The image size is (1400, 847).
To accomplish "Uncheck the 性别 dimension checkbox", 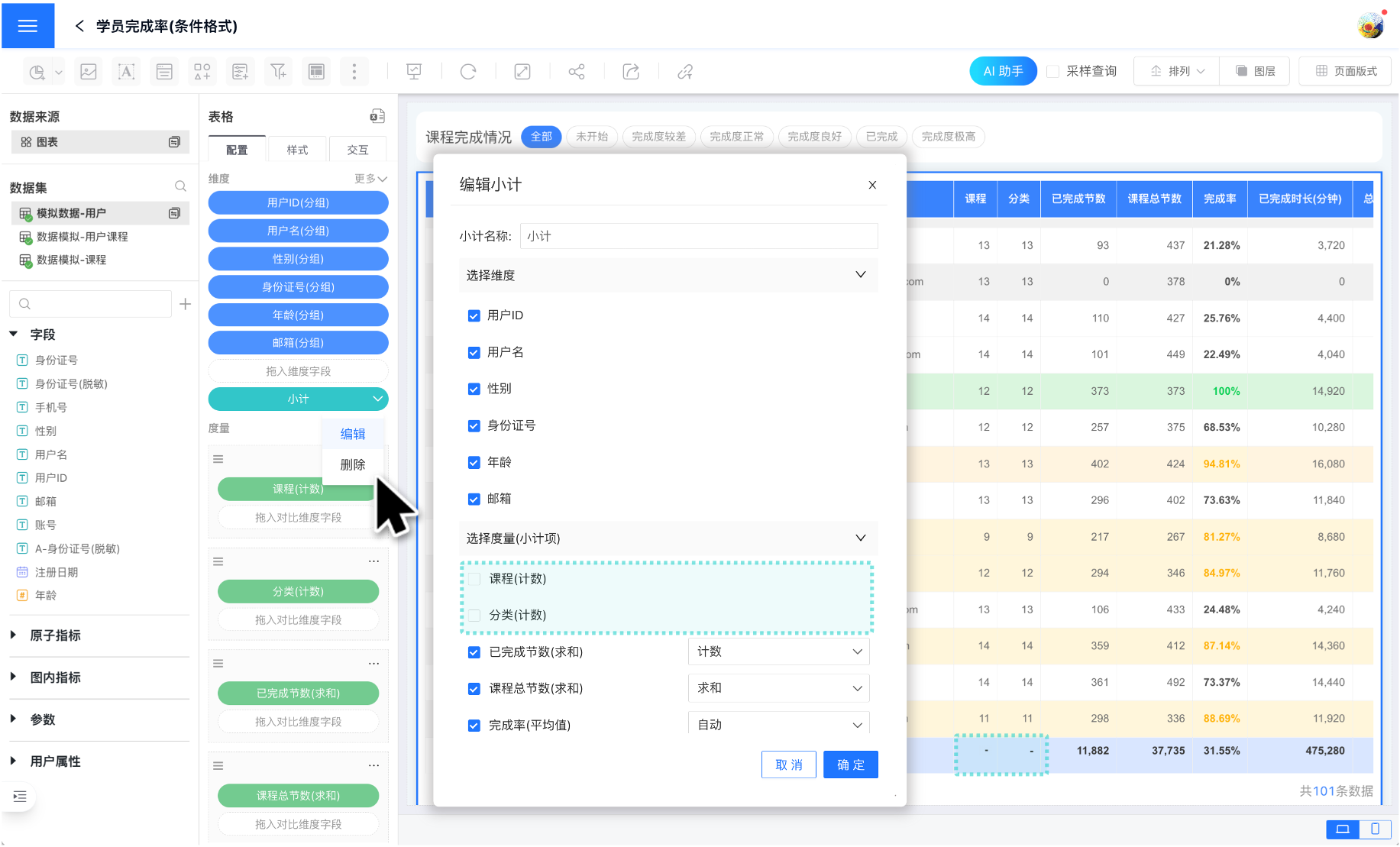I will tap(474, 389).
